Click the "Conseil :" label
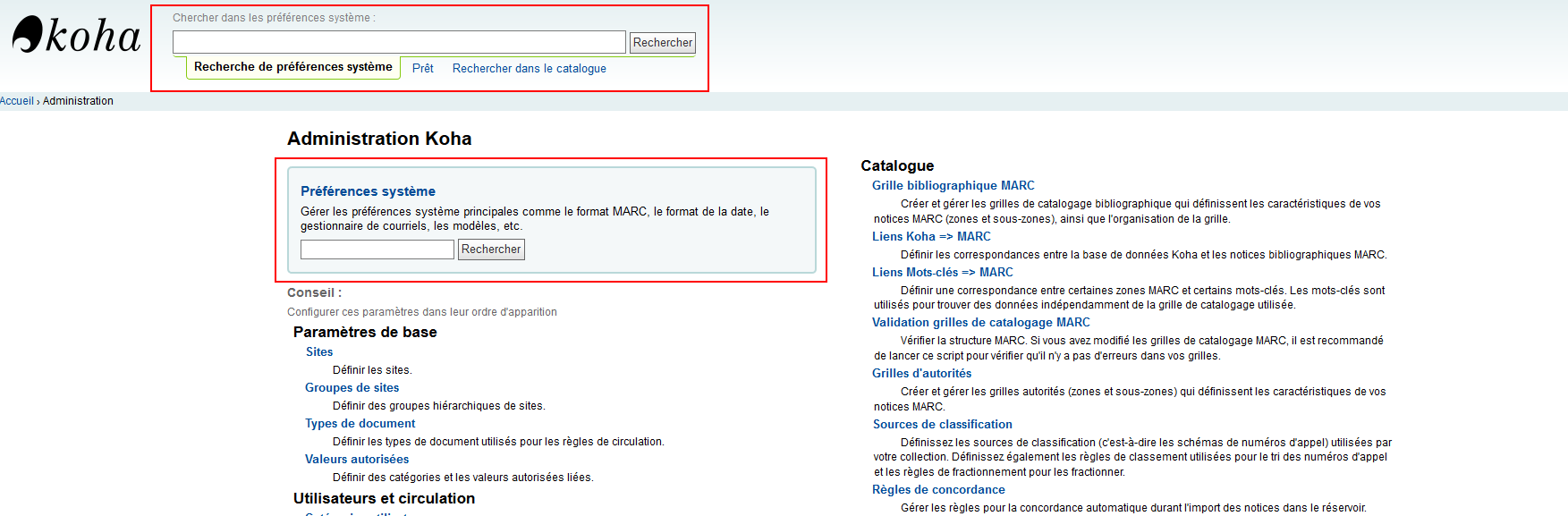Screen dimensions: 1568x516 [x=314, y=292]
